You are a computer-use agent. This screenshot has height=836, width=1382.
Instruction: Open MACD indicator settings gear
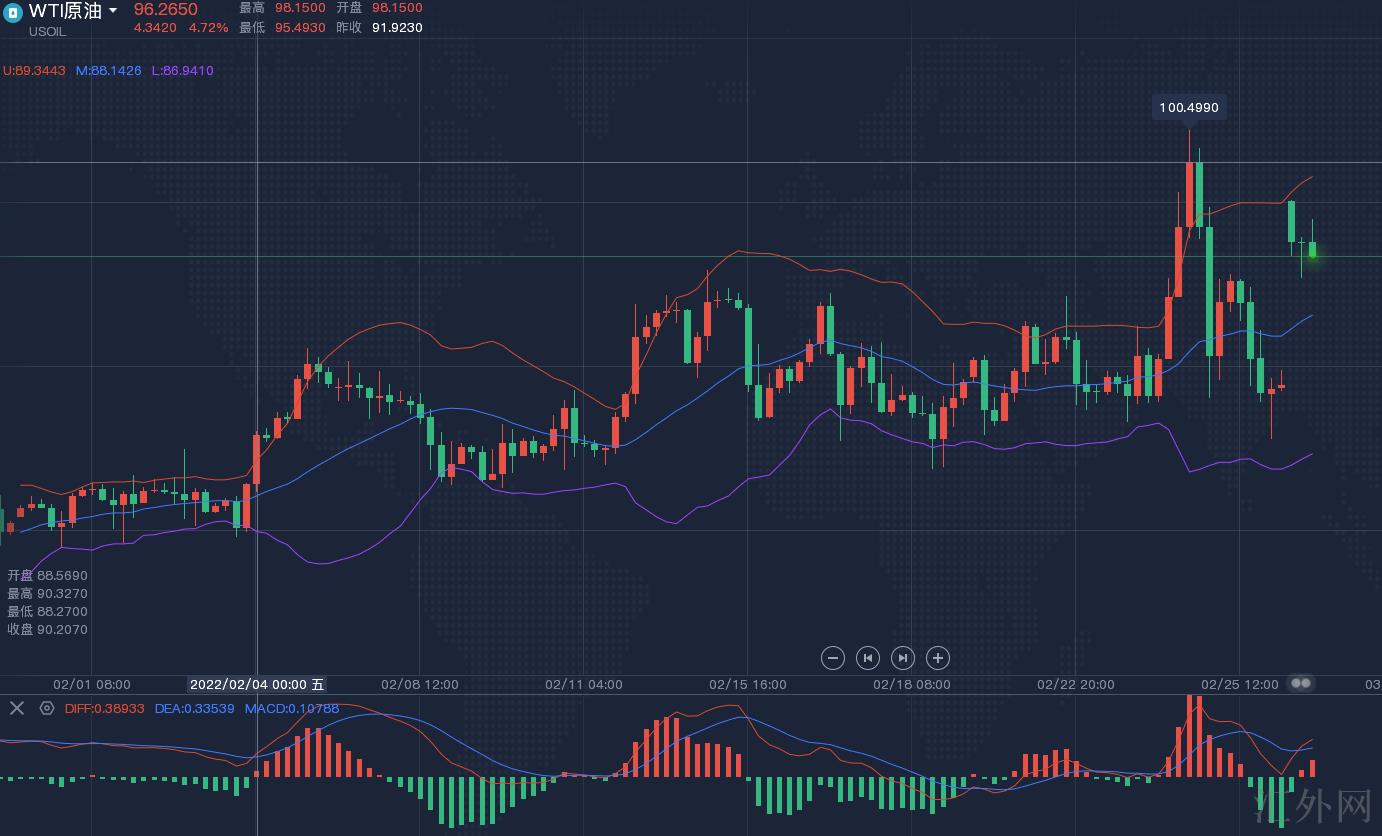(47, 708)
